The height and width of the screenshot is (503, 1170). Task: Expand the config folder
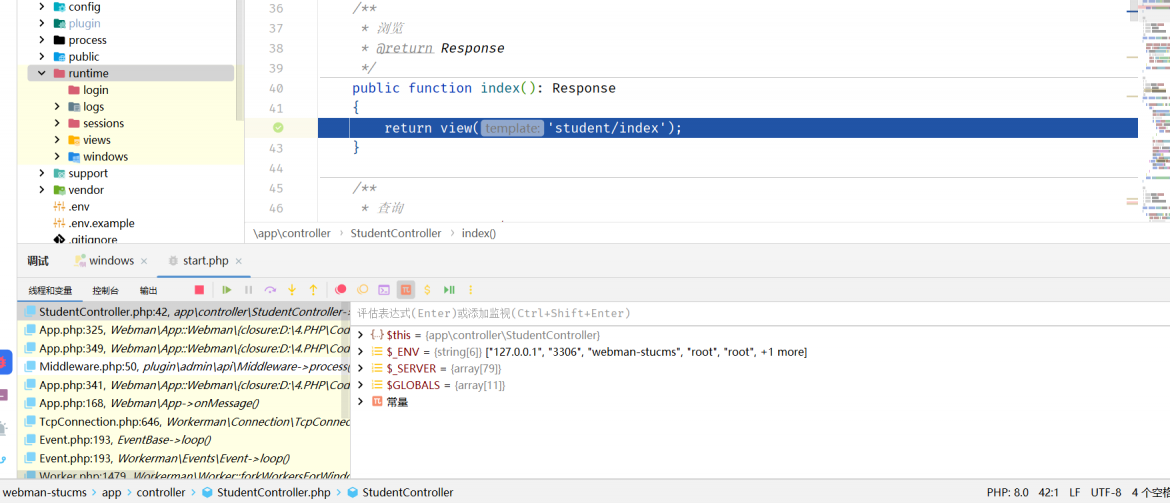43,7
